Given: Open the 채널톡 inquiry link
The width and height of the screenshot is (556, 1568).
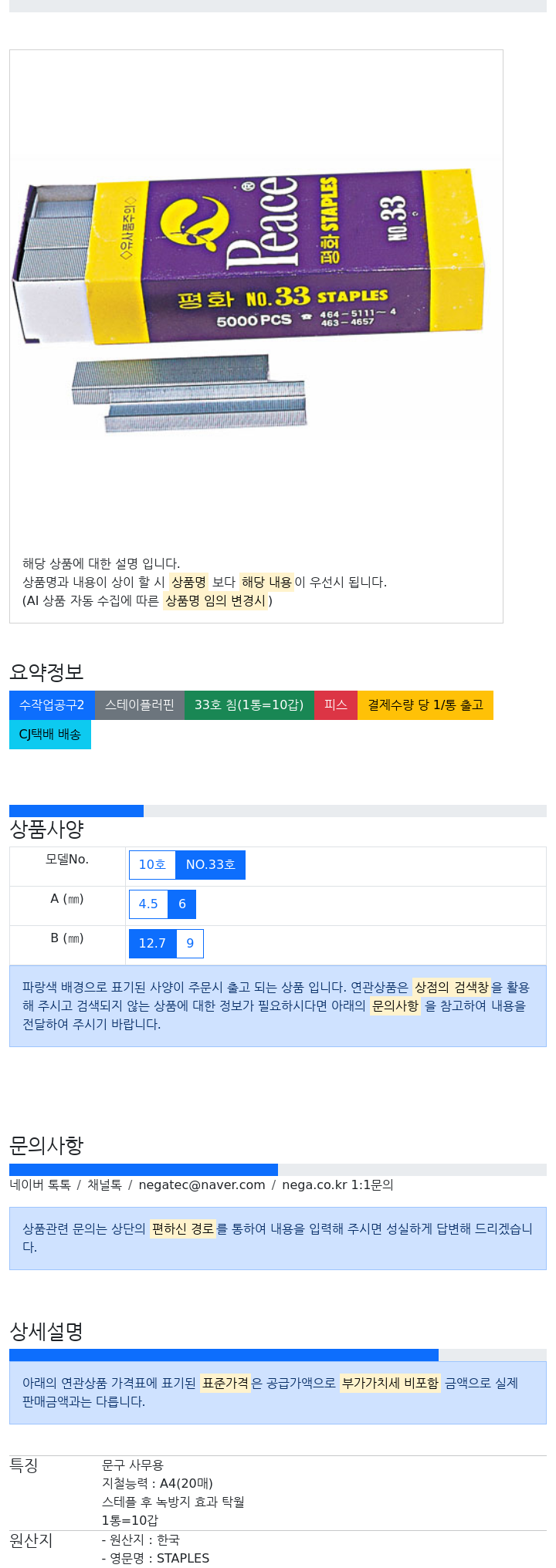Looking at the screenshot, I should coord(104,1185).
